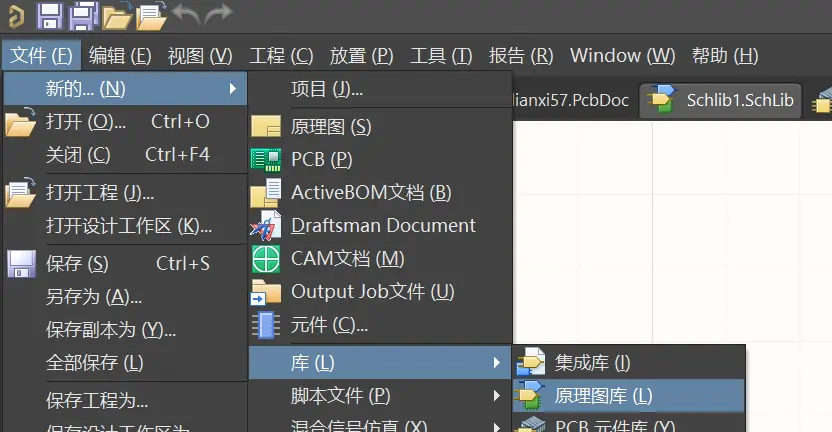
Task: Select 脚本文件 (P) entry
Action: [x=380, y=396]
